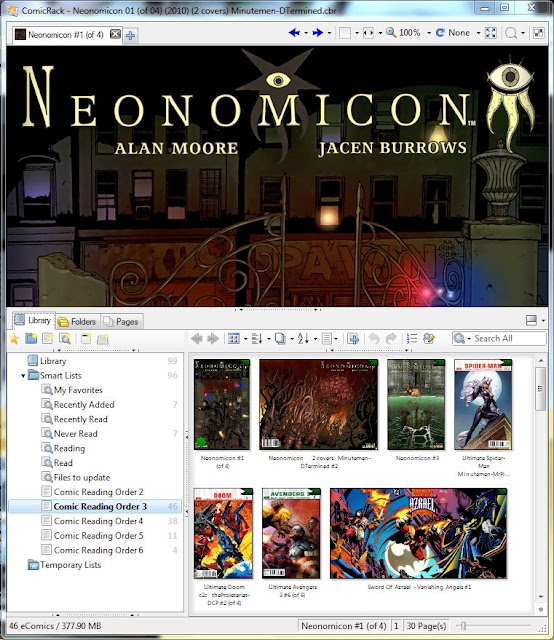Select Files to update list
Image resolution: width=554 pixels, height=640 pixels.
(x=82, y=478)
